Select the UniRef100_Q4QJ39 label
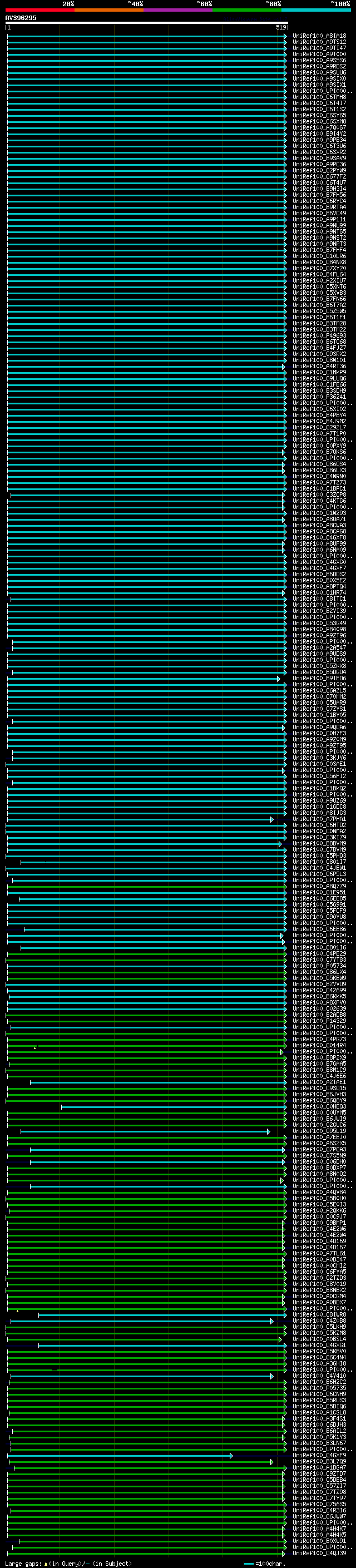The image size is (356, 1568). point(319,1553)
